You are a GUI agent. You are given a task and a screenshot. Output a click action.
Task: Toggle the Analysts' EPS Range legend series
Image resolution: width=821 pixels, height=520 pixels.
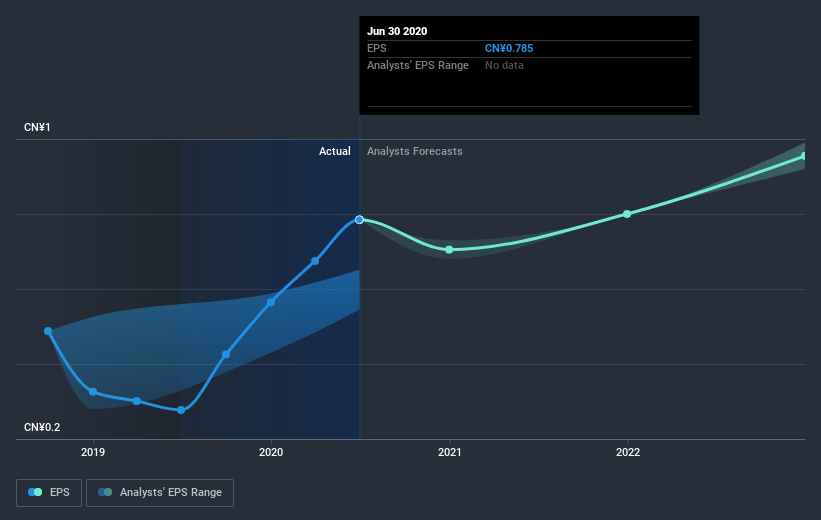click(160, 493)
